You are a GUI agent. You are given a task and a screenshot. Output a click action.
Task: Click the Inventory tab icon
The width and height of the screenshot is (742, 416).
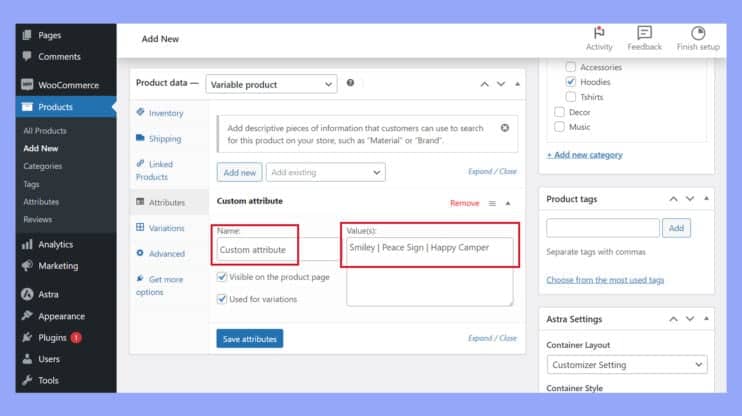(x=140, y=112)
